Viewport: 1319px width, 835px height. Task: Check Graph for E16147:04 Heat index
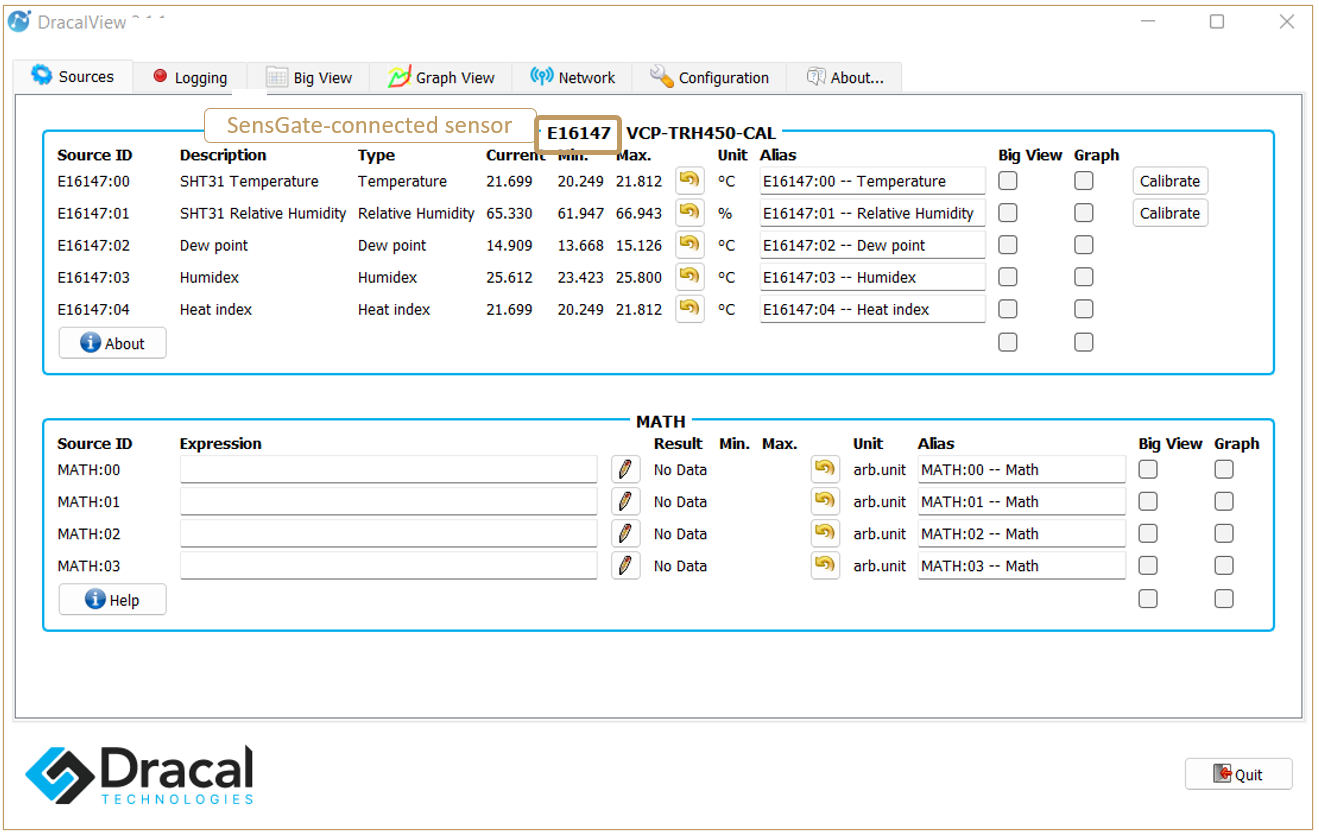coord(1084,309)
